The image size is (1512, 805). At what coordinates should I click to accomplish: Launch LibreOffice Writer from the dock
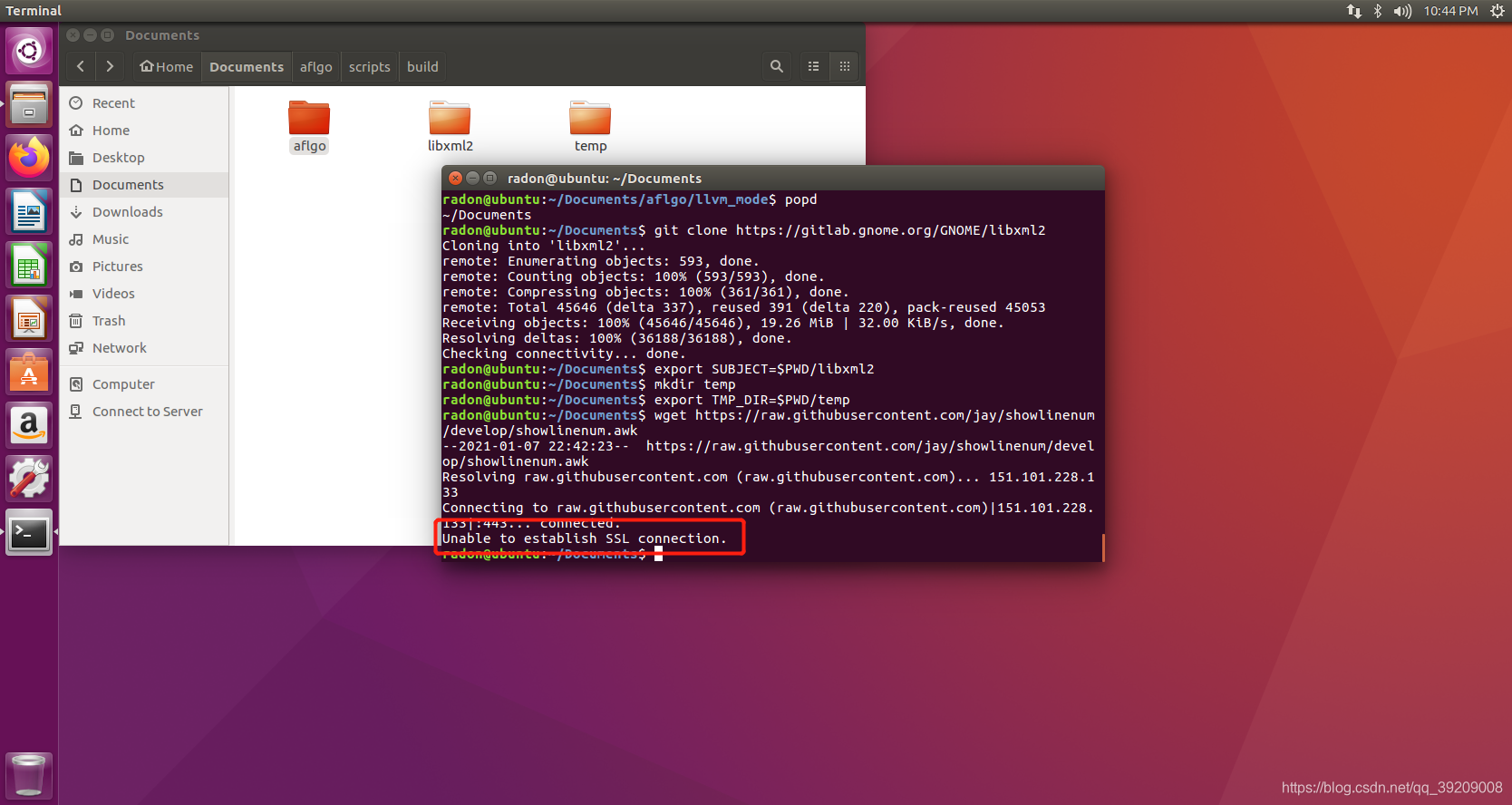29,211
